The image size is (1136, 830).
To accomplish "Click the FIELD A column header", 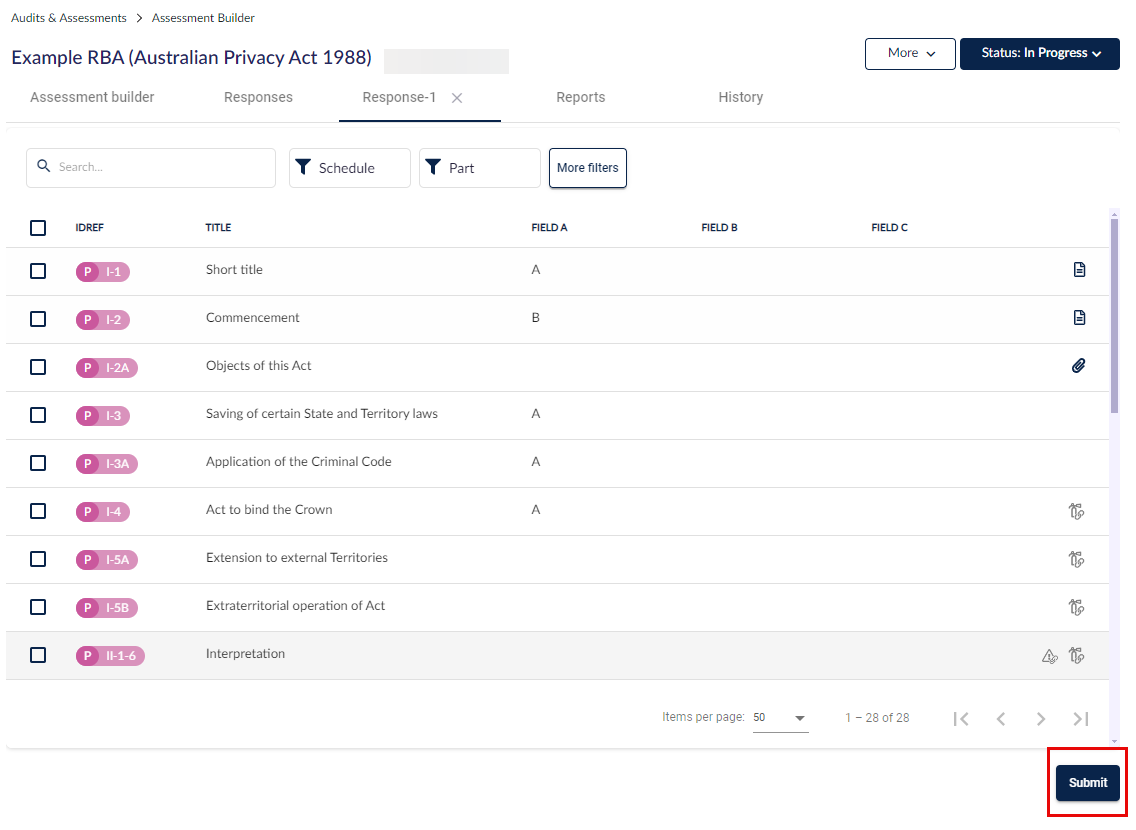I will (549, 227).
